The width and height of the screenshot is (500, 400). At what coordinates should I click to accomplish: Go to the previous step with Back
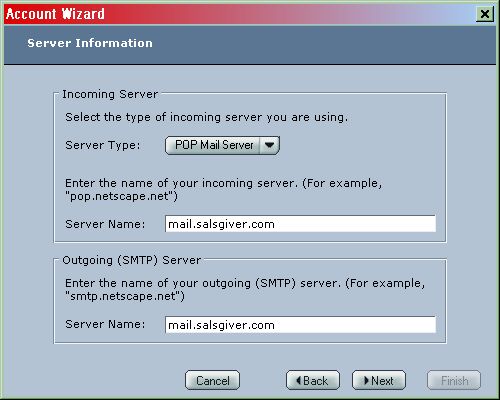coord(313,380)
